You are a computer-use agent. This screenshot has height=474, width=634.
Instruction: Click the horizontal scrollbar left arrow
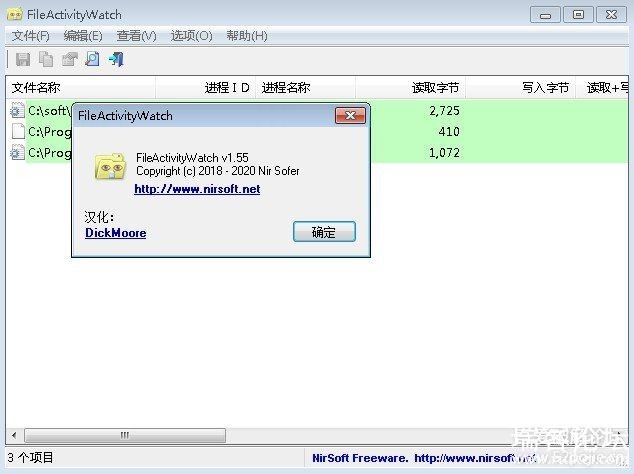coord(14,436)
